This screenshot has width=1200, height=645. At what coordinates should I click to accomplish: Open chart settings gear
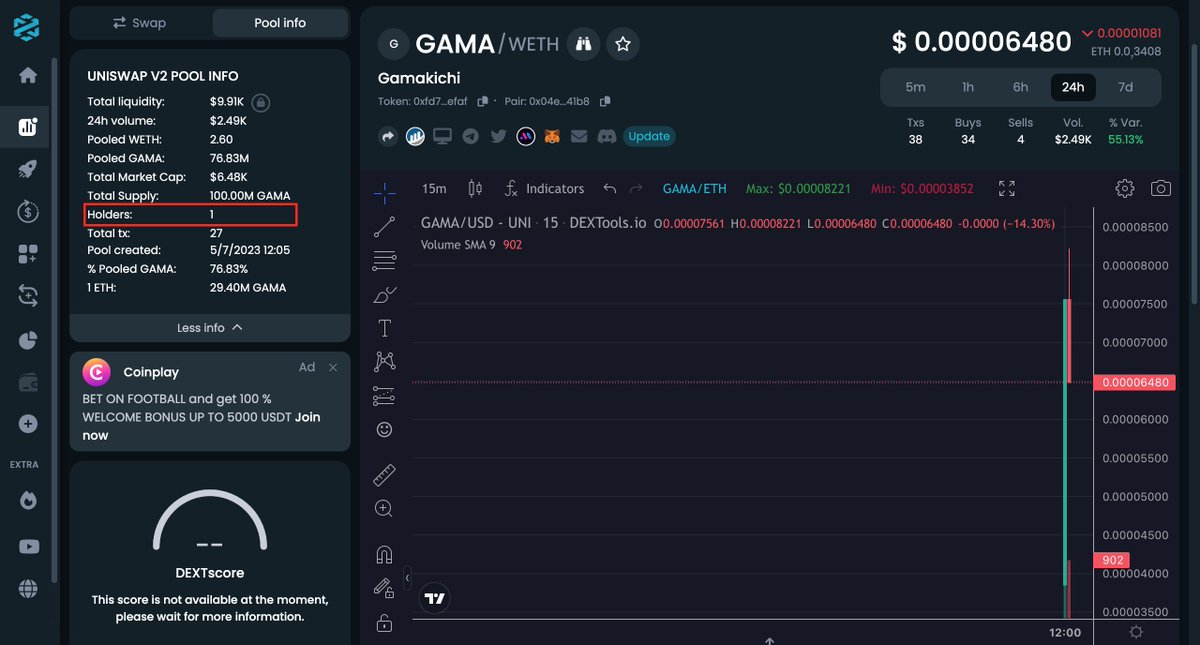[x=1125, y=188]
